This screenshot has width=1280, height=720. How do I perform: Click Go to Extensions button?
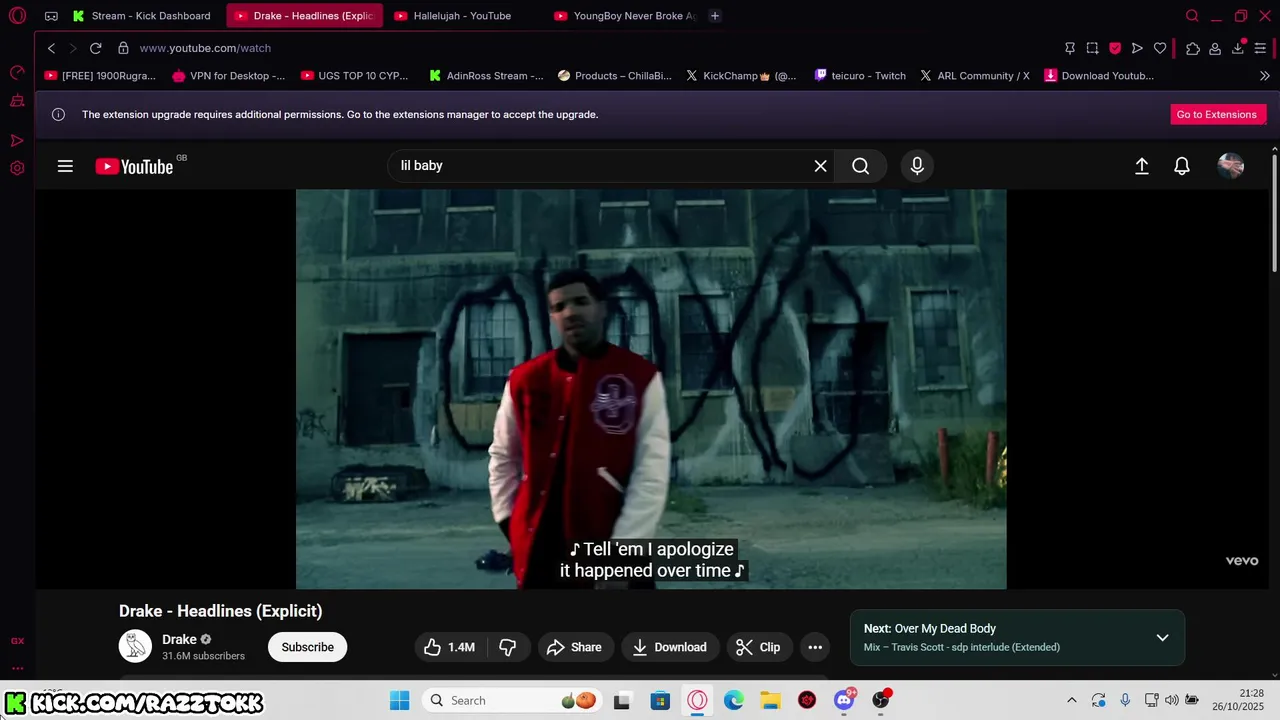pos(1217,114)
